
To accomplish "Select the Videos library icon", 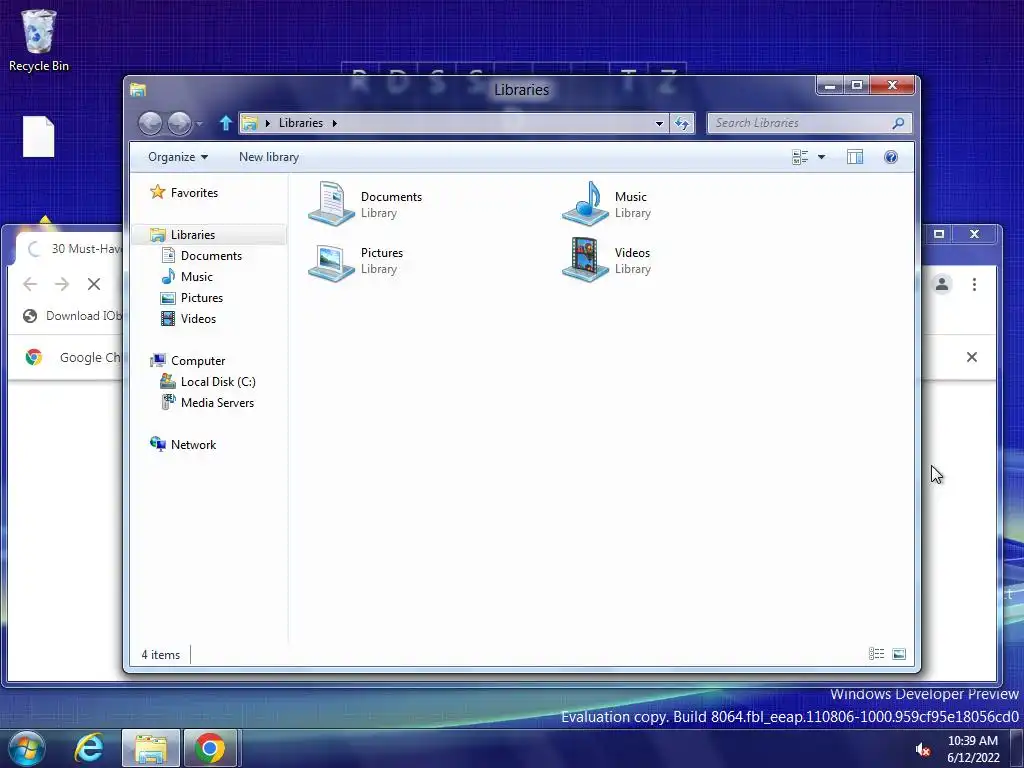I will point(585,260).
